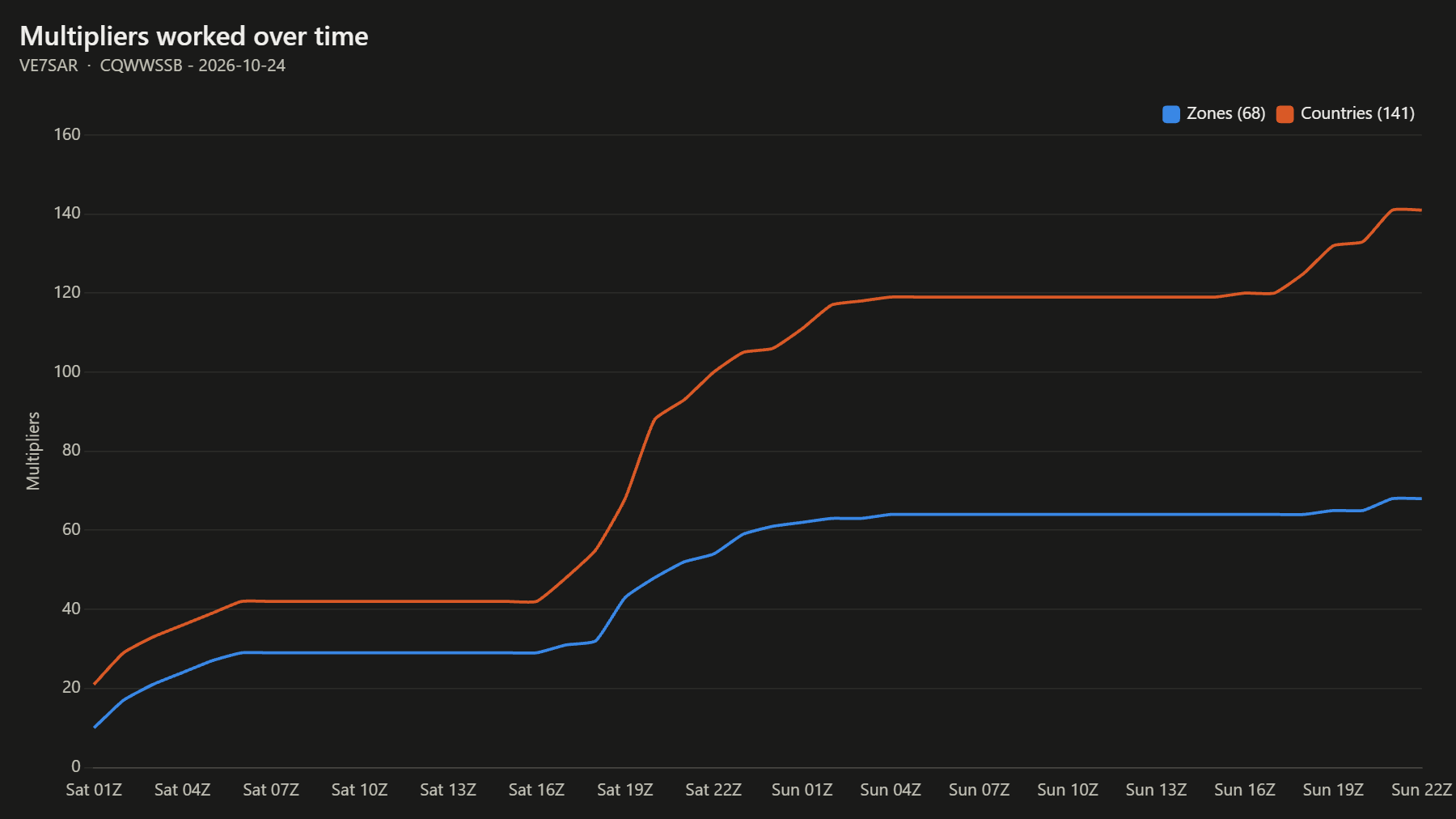1456x819 pixels.
Task: Click the 20 y-axis tick label
Action: tap(71, 687)
